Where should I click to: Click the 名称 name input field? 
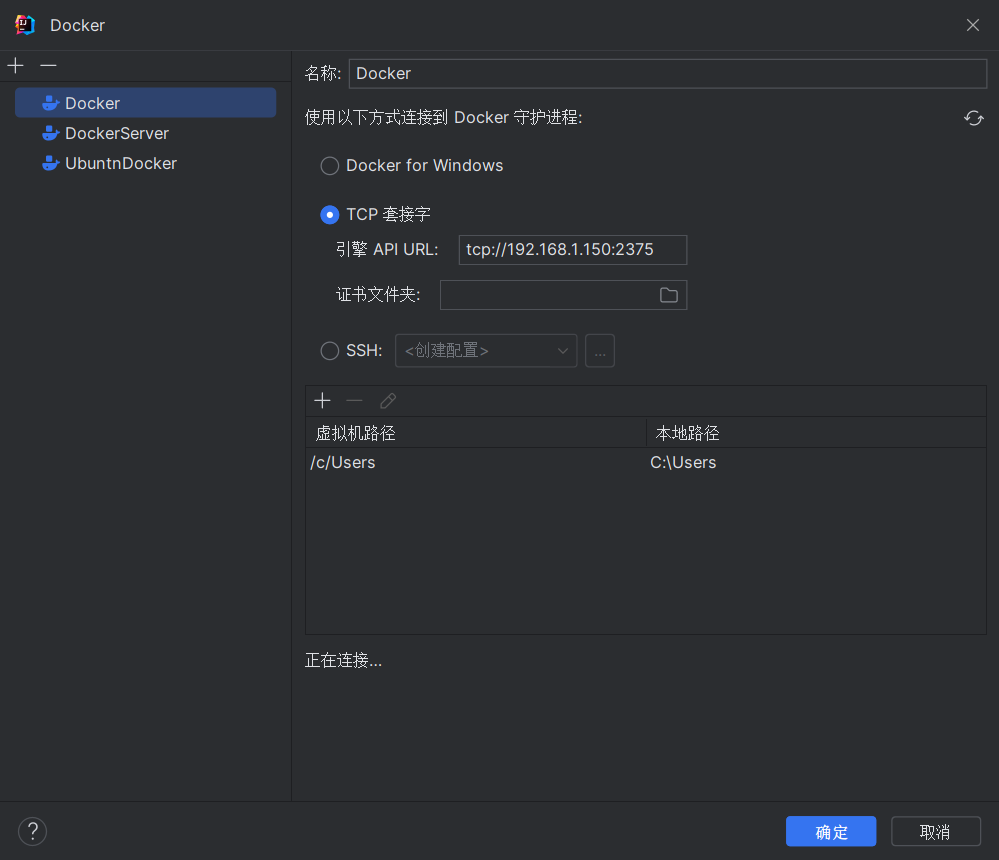pyautogui.click(x=667, y=74)
